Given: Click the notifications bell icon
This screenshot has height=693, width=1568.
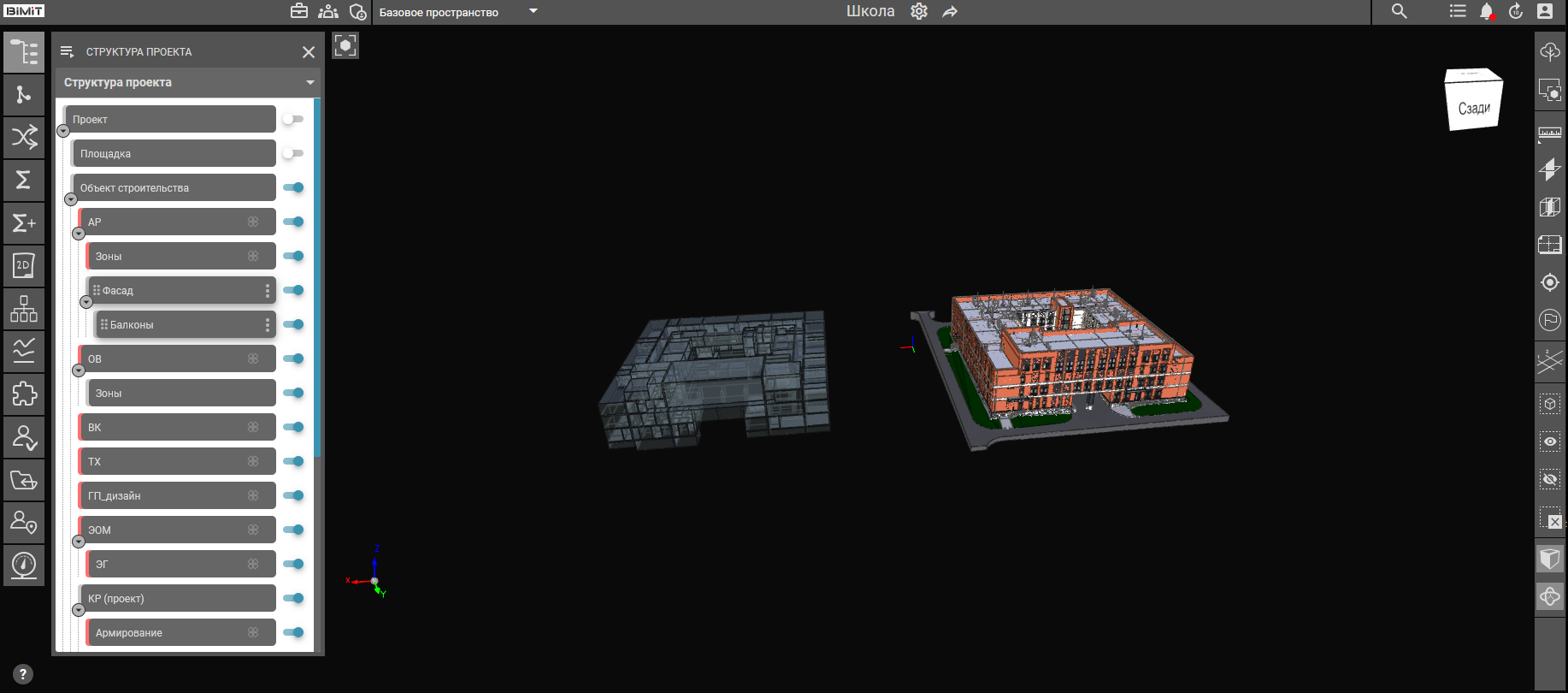Looking at the screenshot, I should click(1487, 12).
